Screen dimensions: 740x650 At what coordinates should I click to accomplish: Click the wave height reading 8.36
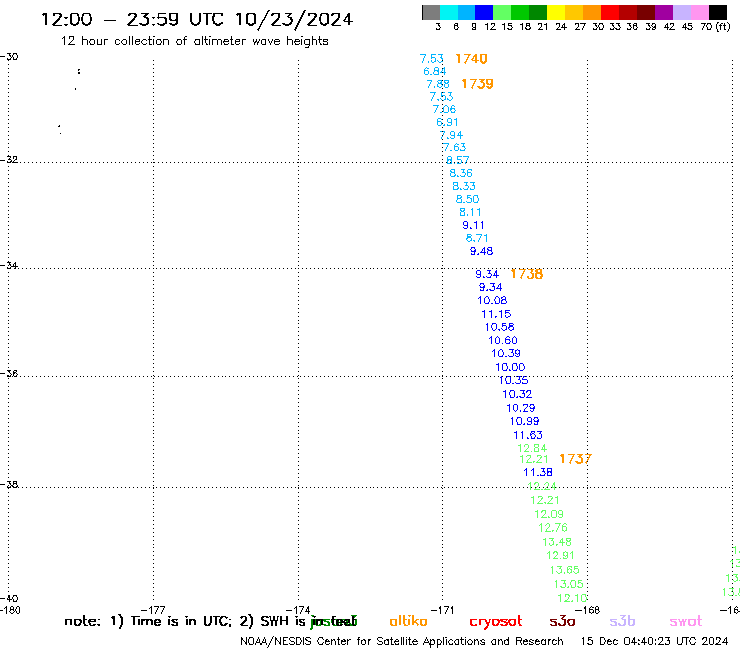point(461,173)
